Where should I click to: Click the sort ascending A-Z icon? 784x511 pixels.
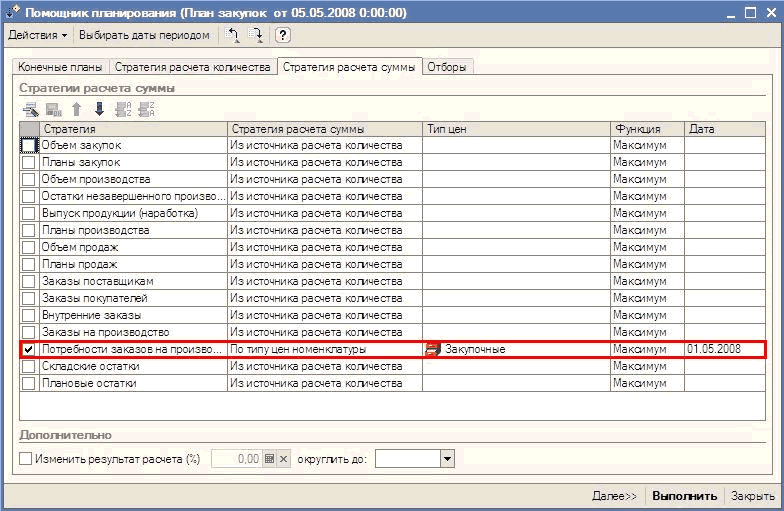click(123, 110)
